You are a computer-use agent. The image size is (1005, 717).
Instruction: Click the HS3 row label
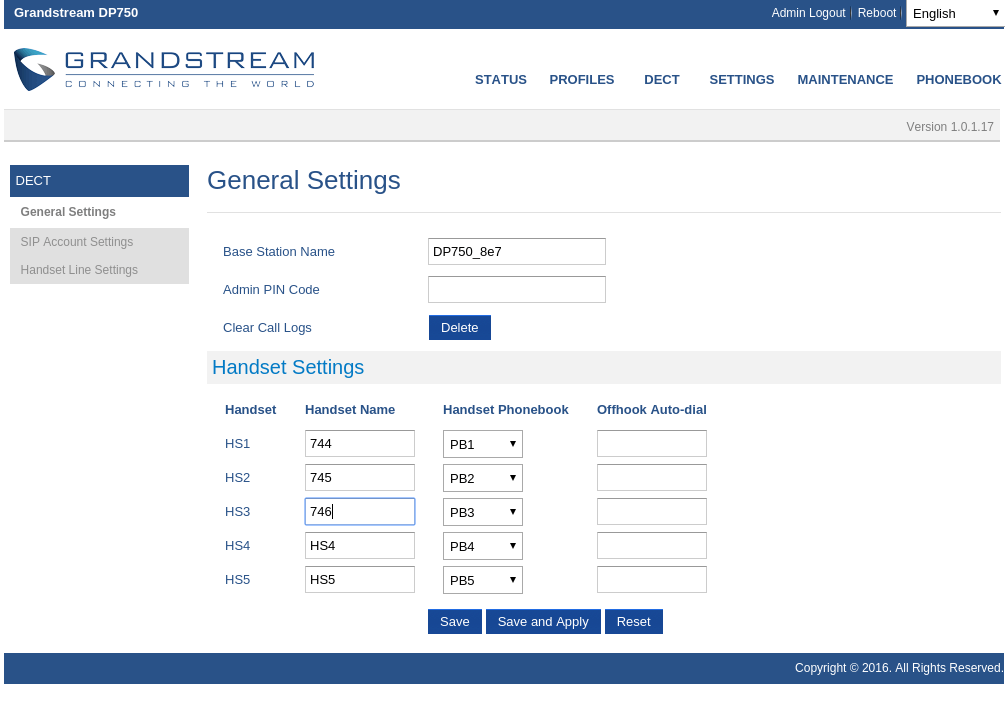[237, 511]
